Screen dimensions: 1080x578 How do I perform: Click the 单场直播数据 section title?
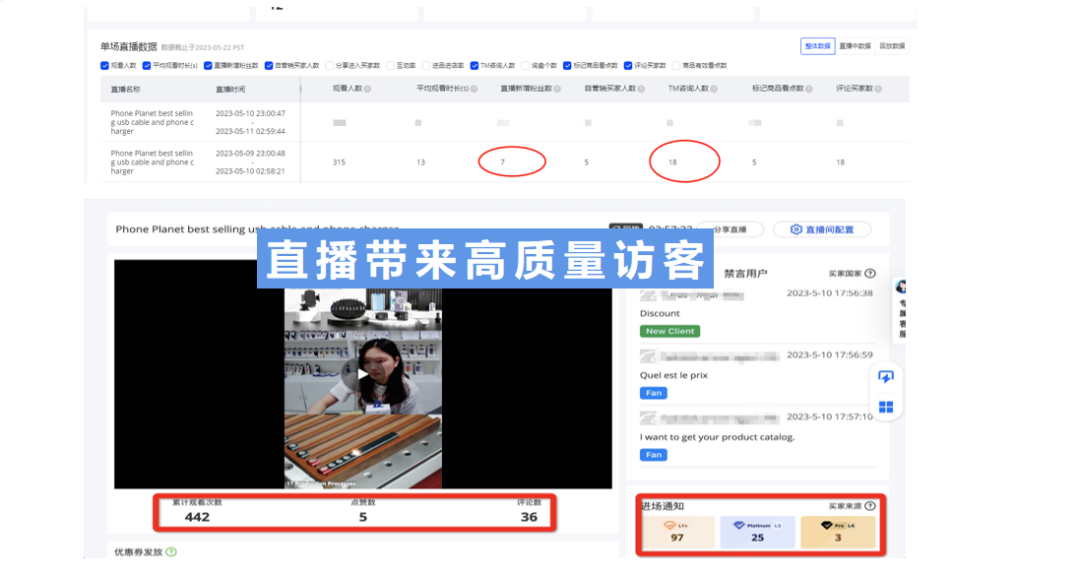point(129,47)
